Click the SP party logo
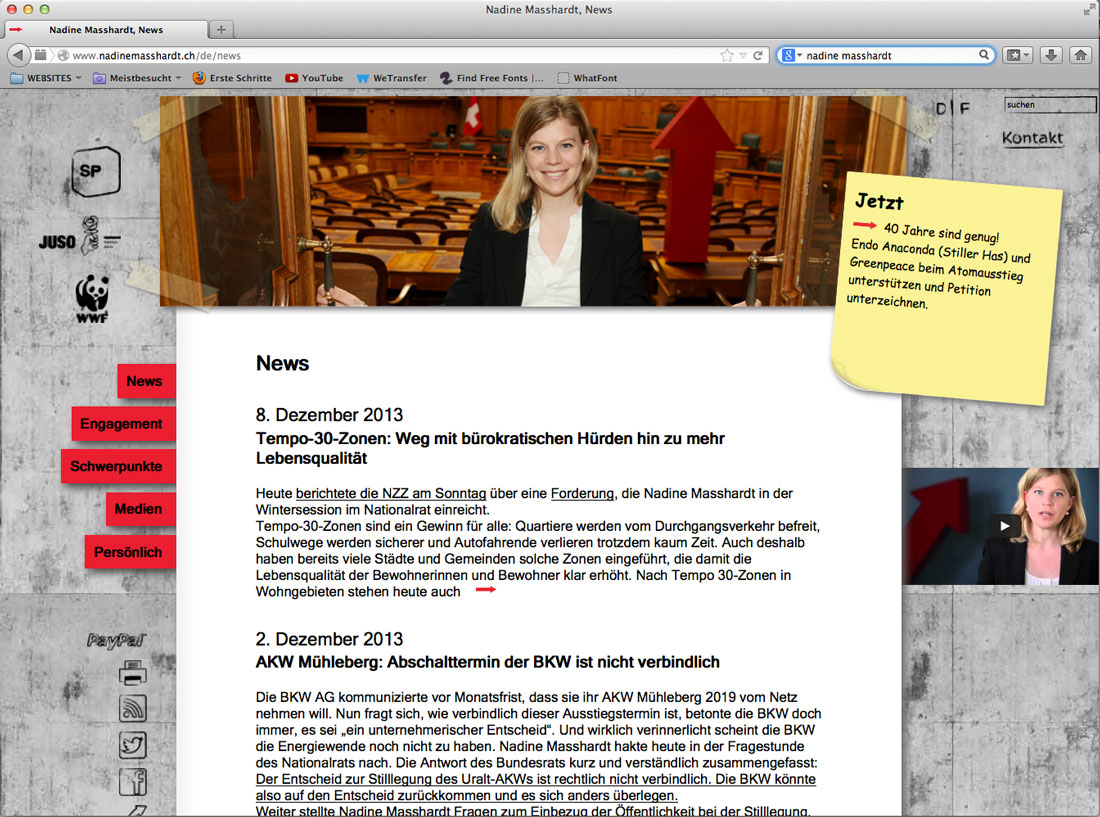1100x817 pixels. click(95, 171)
